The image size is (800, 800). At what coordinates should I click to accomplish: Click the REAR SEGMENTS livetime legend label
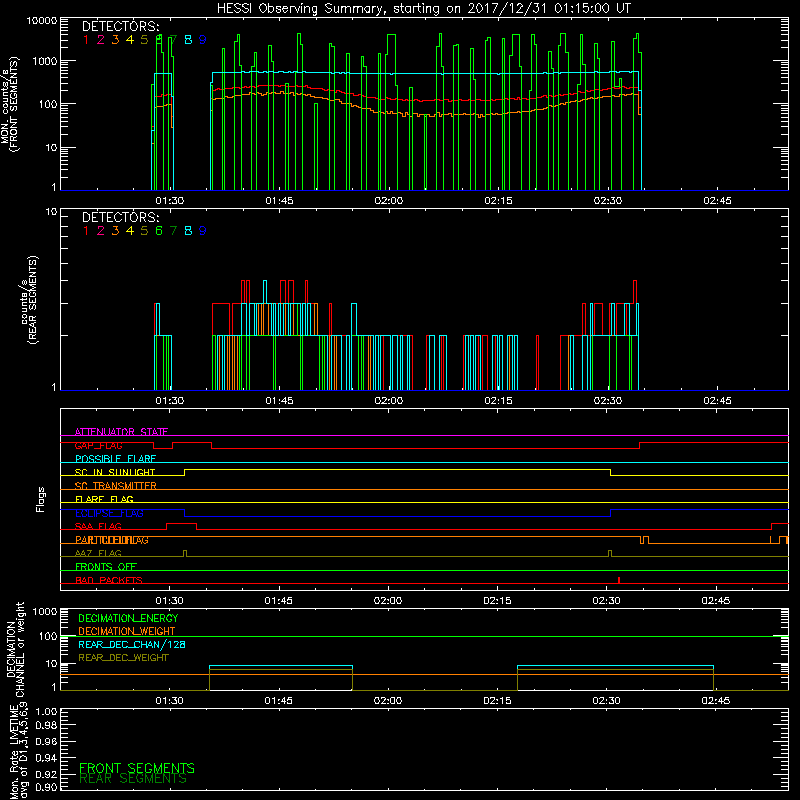pos(133,779)
